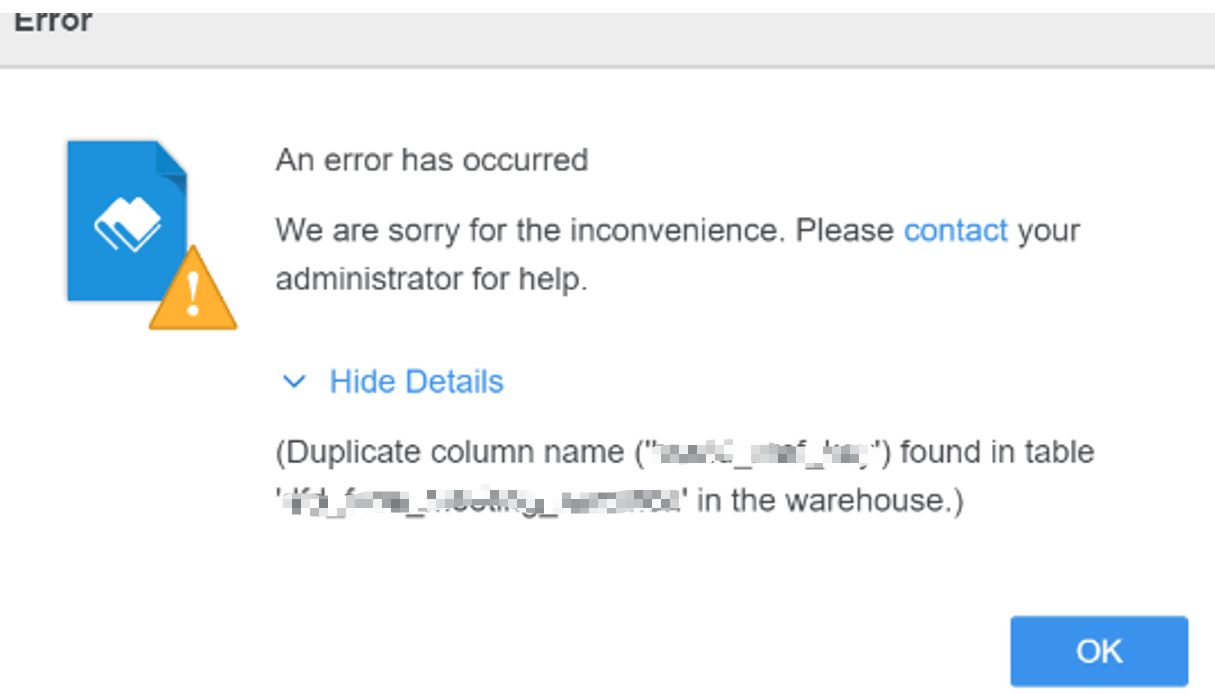Click the 'administrator for help' line
Image resolution: width=1215 pixels, height=694 pixels.
[431, 279]
